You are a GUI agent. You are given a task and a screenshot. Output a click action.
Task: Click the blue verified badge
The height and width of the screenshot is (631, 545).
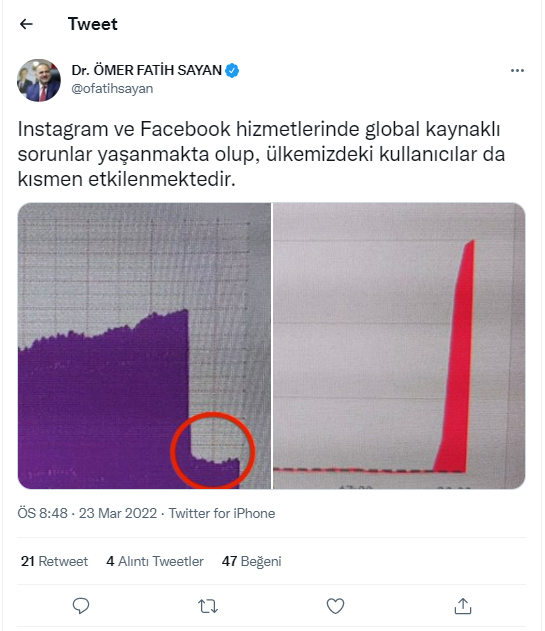(232, 70)
